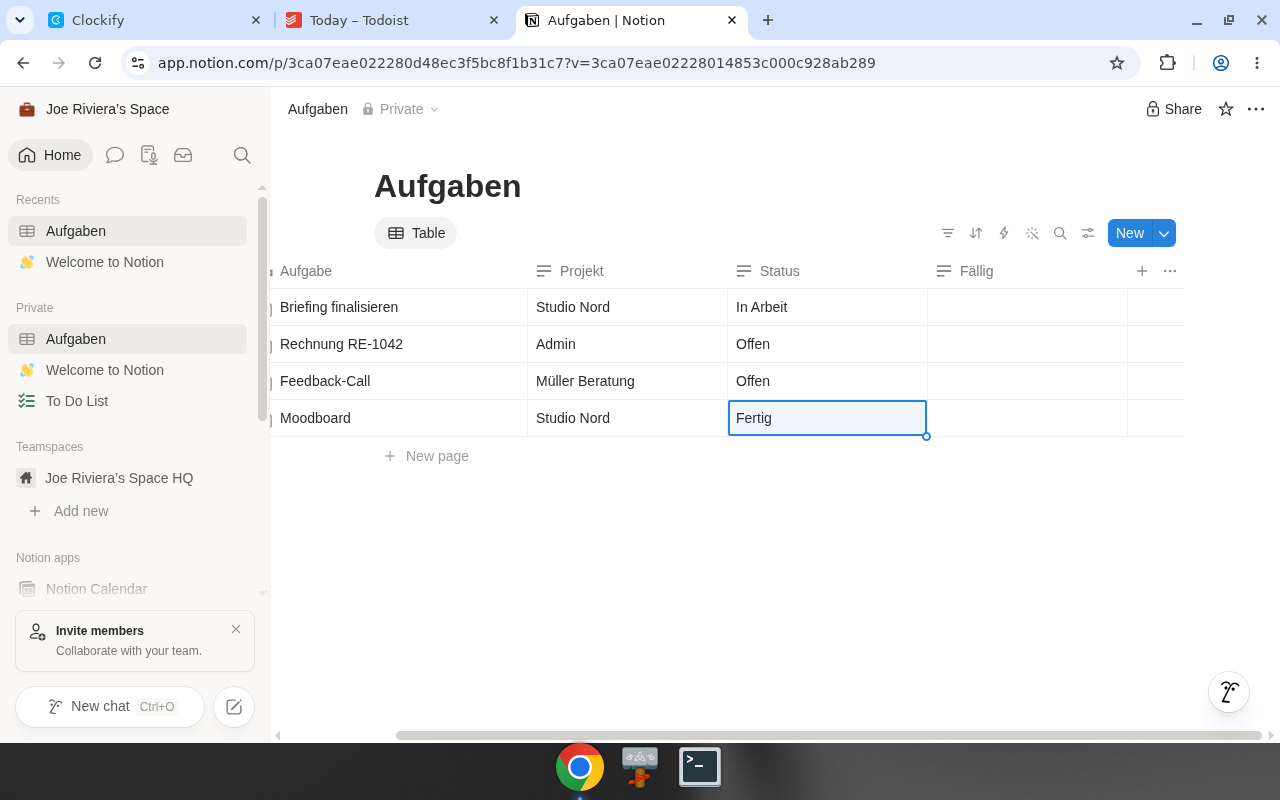The width and height of the screenshot is (1280, 800).
Task: Open the Chrome tab search dropdown
Action: click(20, 20)
